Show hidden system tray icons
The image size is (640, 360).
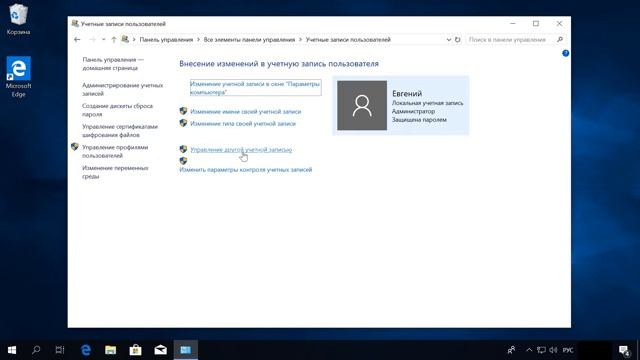click(529, 350)
